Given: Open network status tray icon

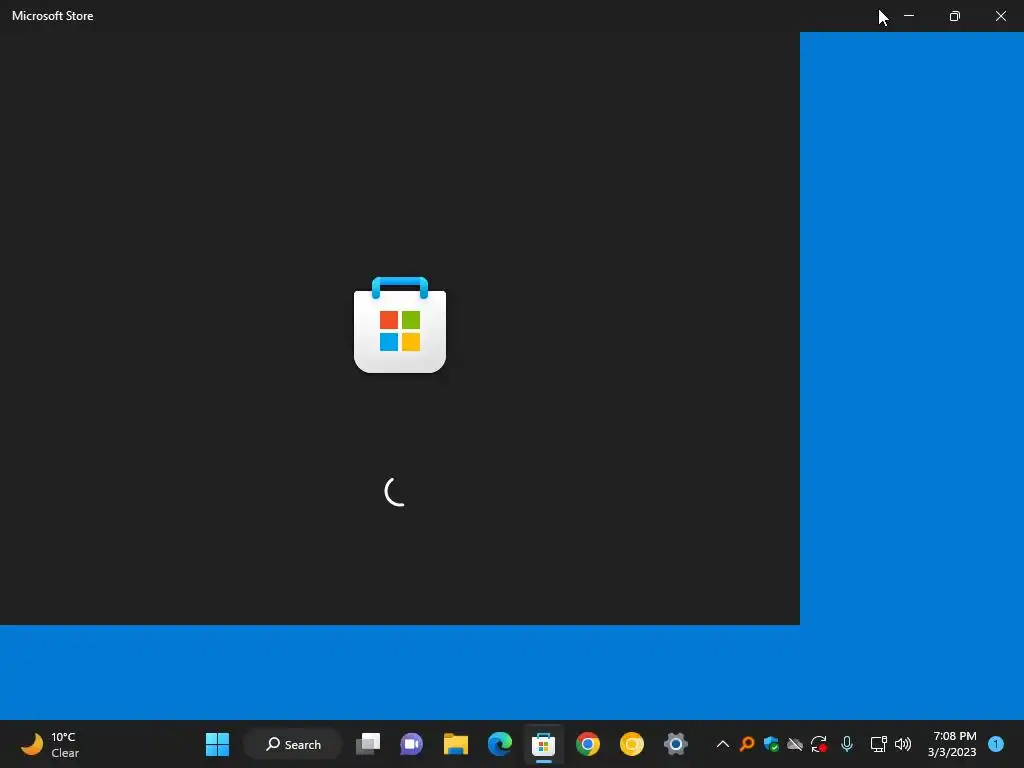Looking at the screenshot, I should [x=878, y=744].
